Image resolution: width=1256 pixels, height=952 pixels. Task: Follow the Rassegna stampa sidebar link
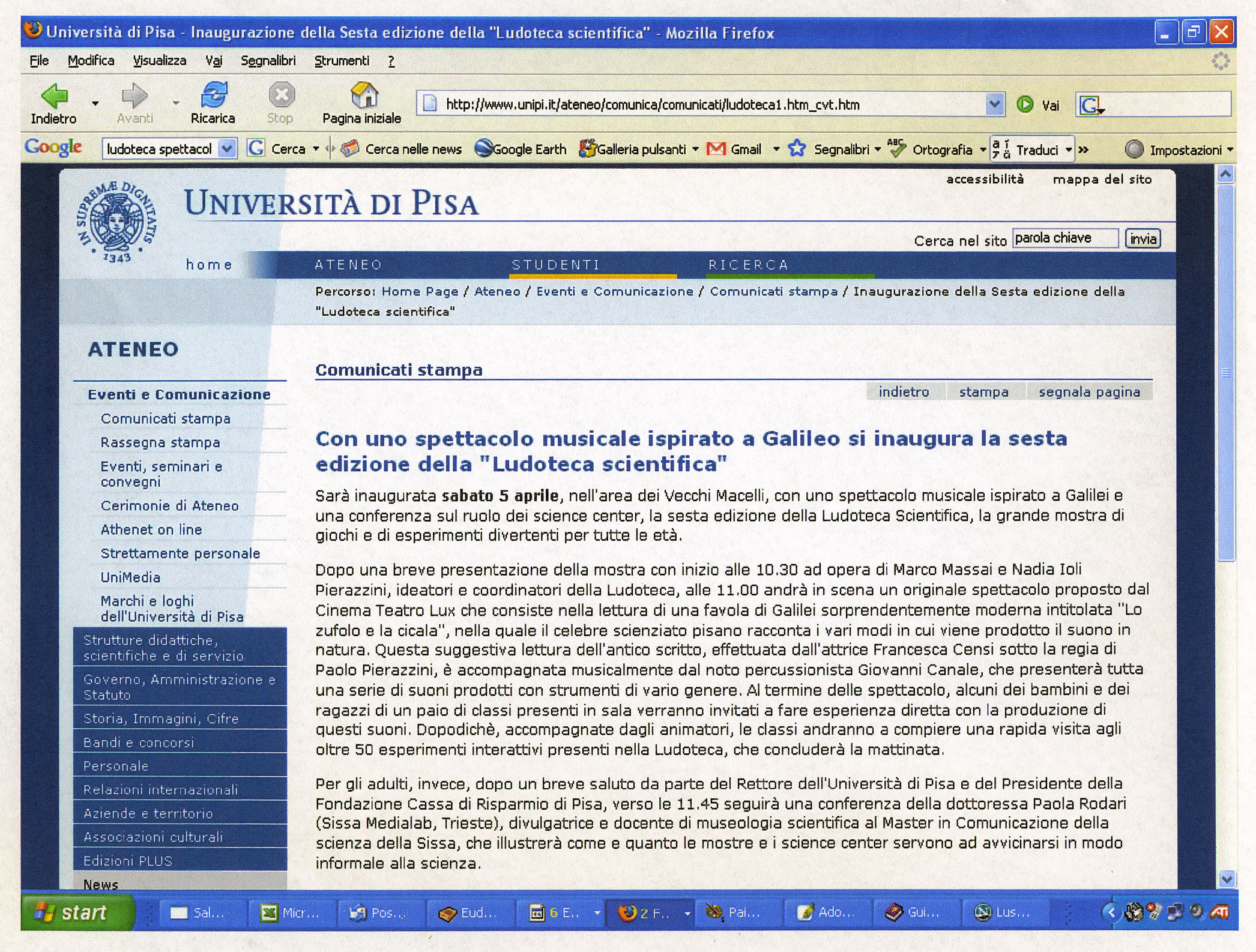pyautogui.click(x=160, y=442)
